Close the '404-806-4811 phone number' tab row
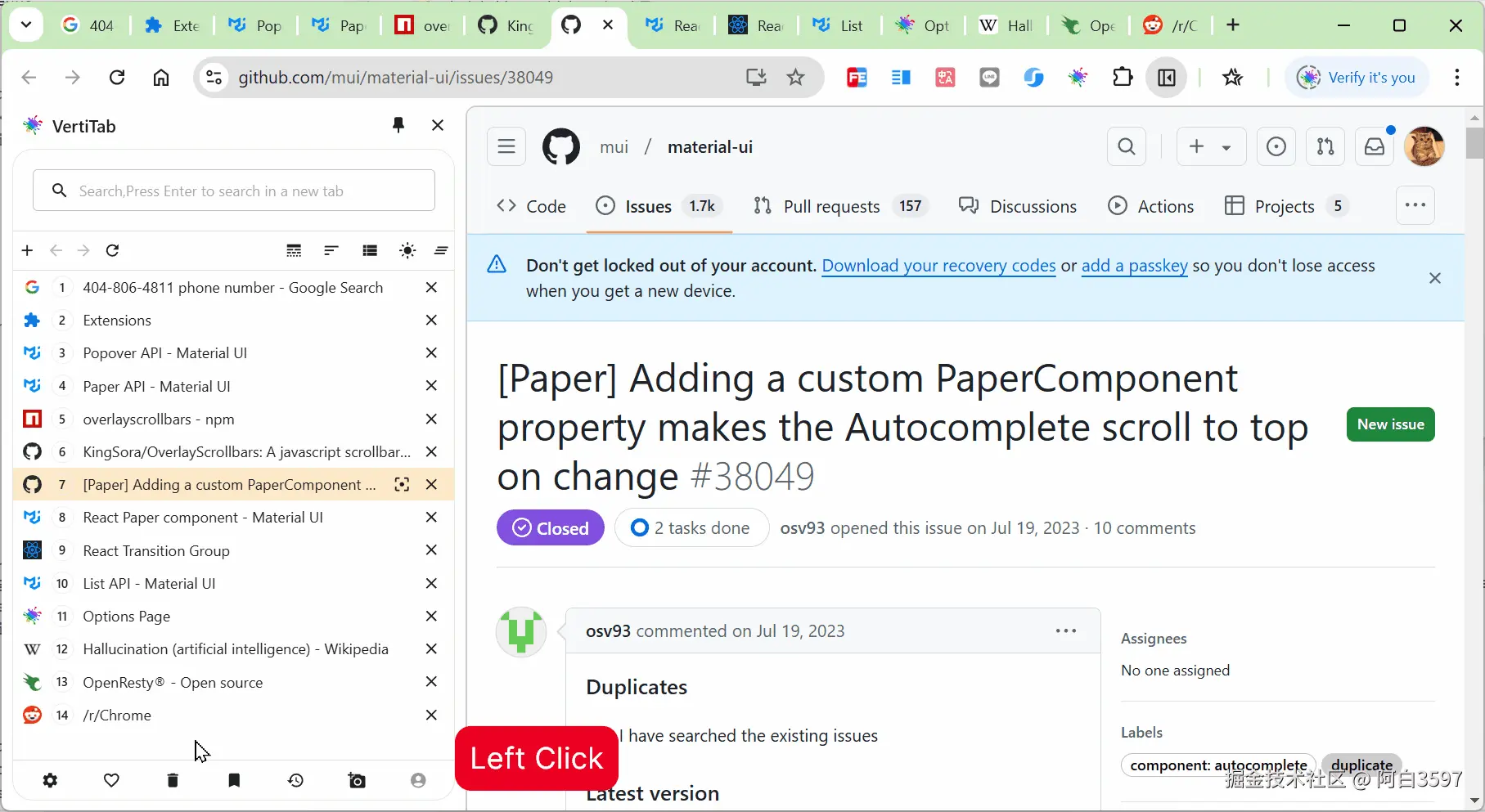This screenshot has width=1485, height=812. pyautogui.click(x=431, y=287)
